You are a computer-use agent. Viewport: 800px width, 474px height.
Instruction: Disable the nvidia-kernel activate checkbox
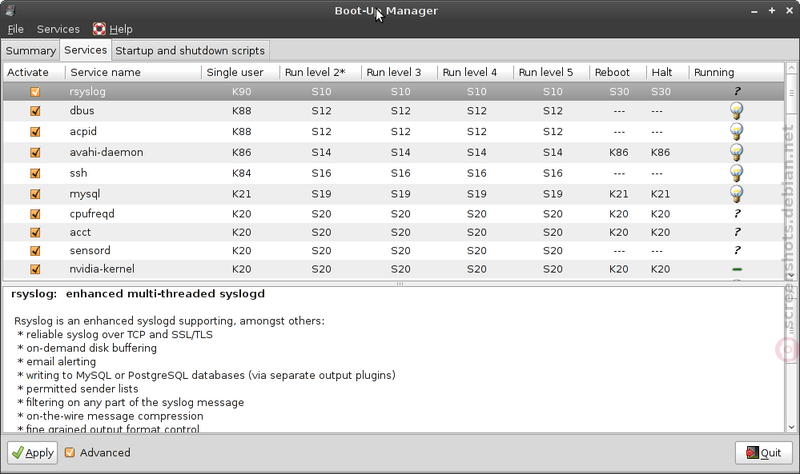35,269
